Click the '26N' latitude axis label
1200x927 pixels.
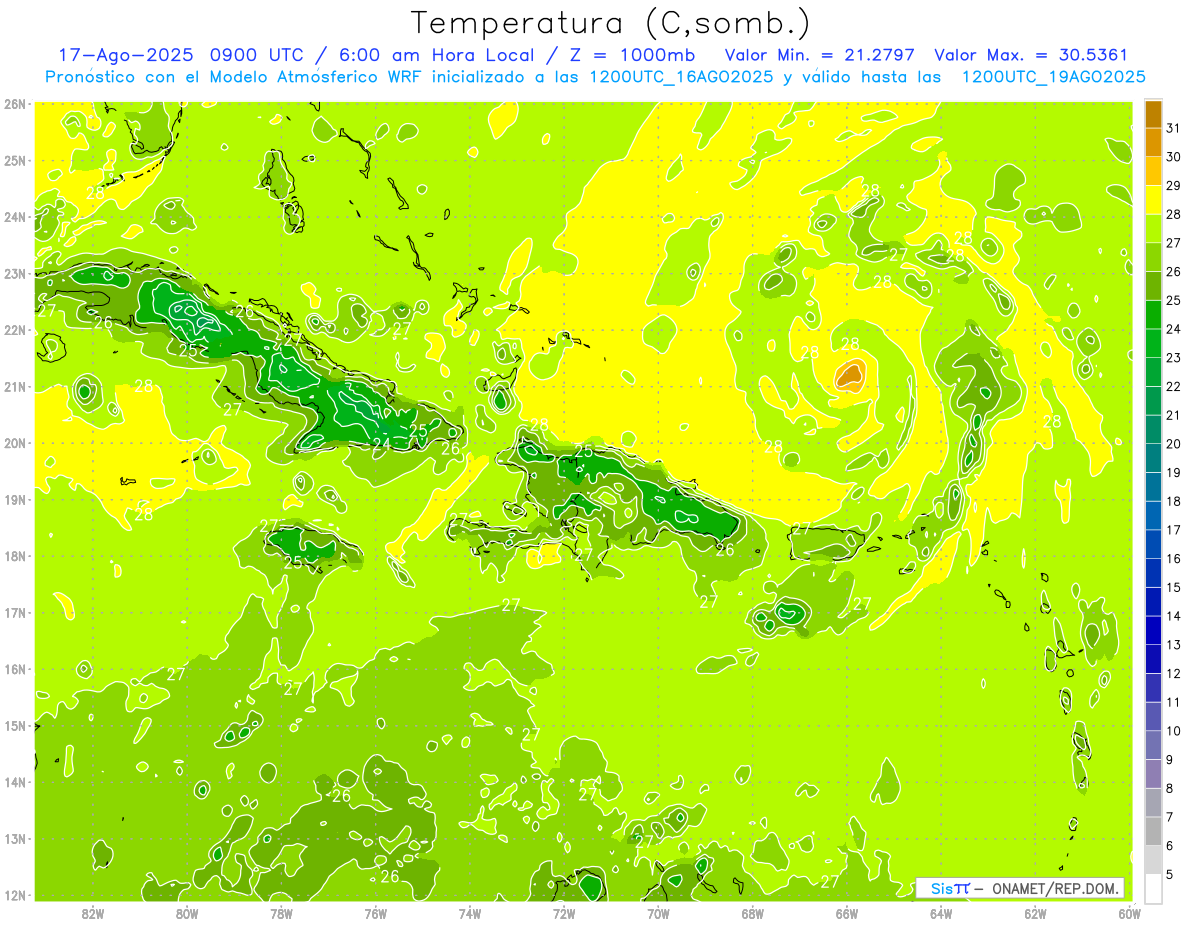click(14, 104)
